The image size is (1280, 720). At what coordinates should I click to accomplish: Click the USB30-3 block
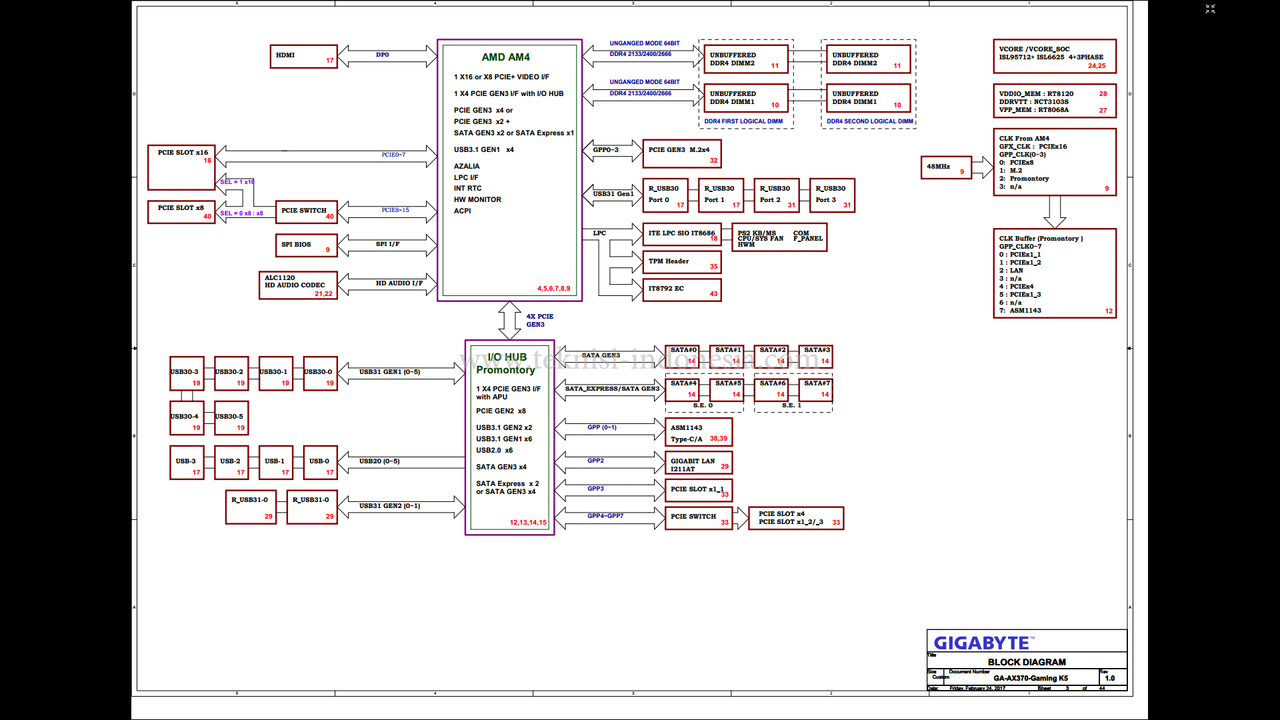pyautogui.click(x=187, y=373)
